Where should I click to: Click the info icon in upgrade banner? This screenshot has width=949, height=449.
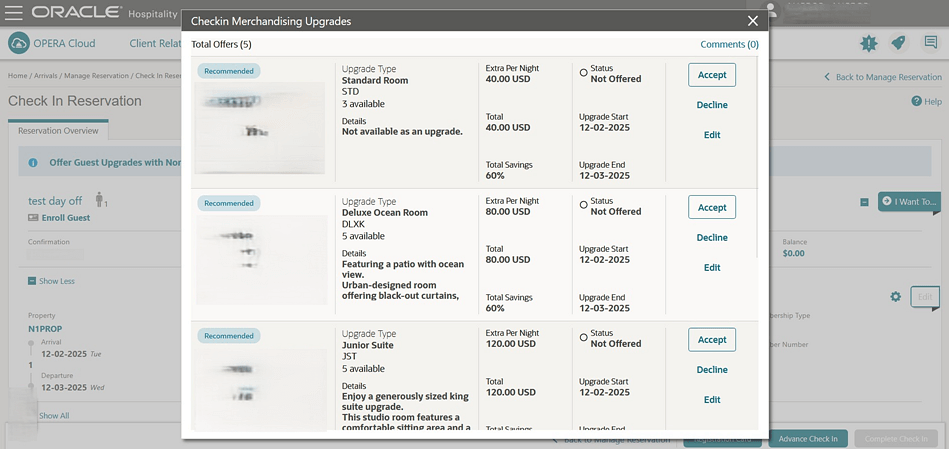coord(33,163)
